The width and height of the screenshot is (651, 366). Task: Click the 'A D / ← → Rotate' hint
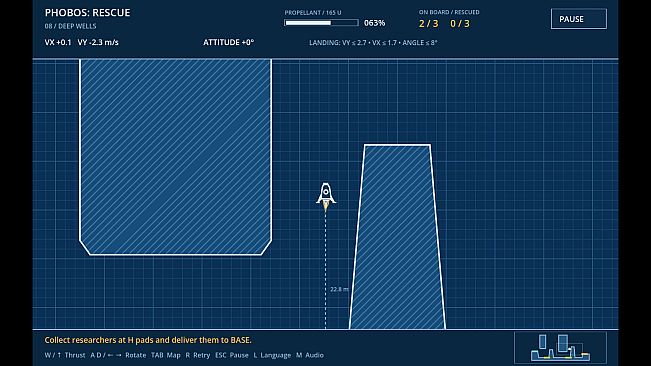click(118, 355)
